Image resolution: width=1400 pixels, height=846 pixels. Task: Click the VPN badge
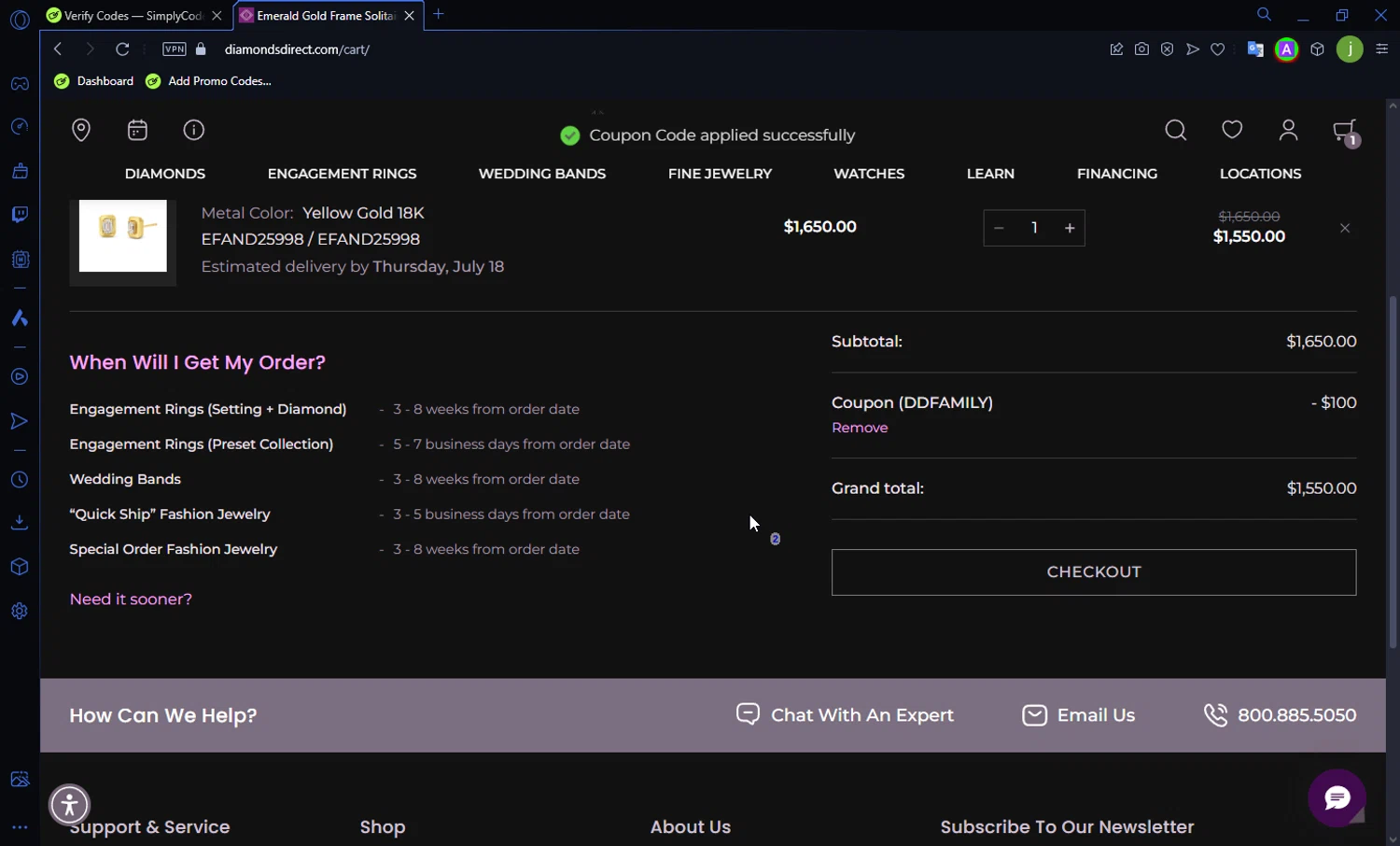(x=175, y=49)
